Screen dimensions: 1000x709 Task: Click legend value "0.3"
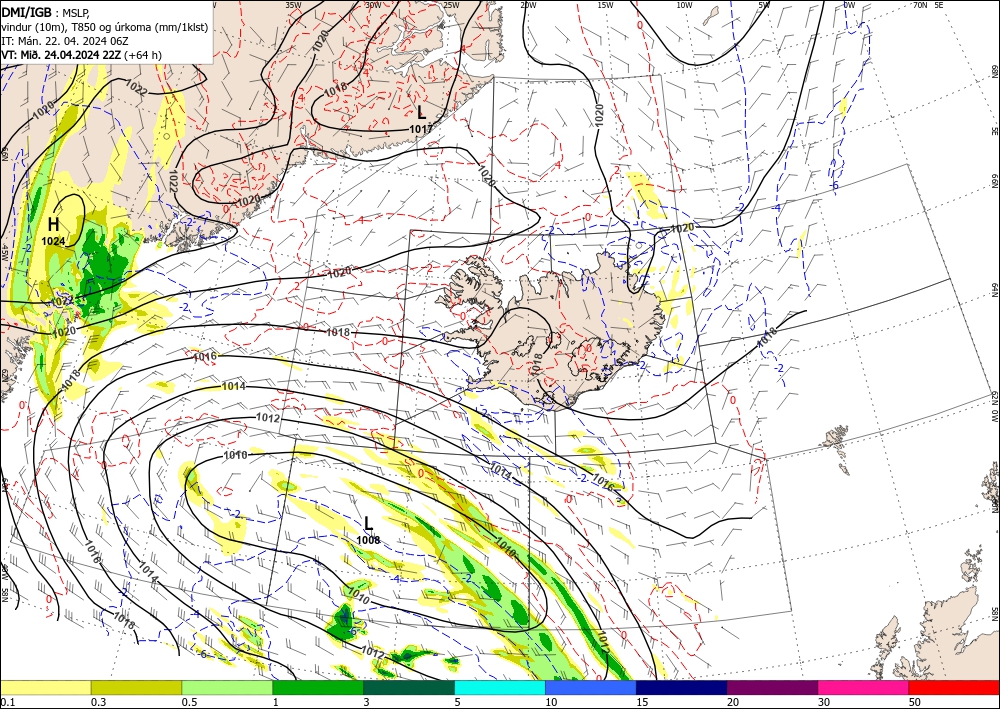tap(97, 702)
